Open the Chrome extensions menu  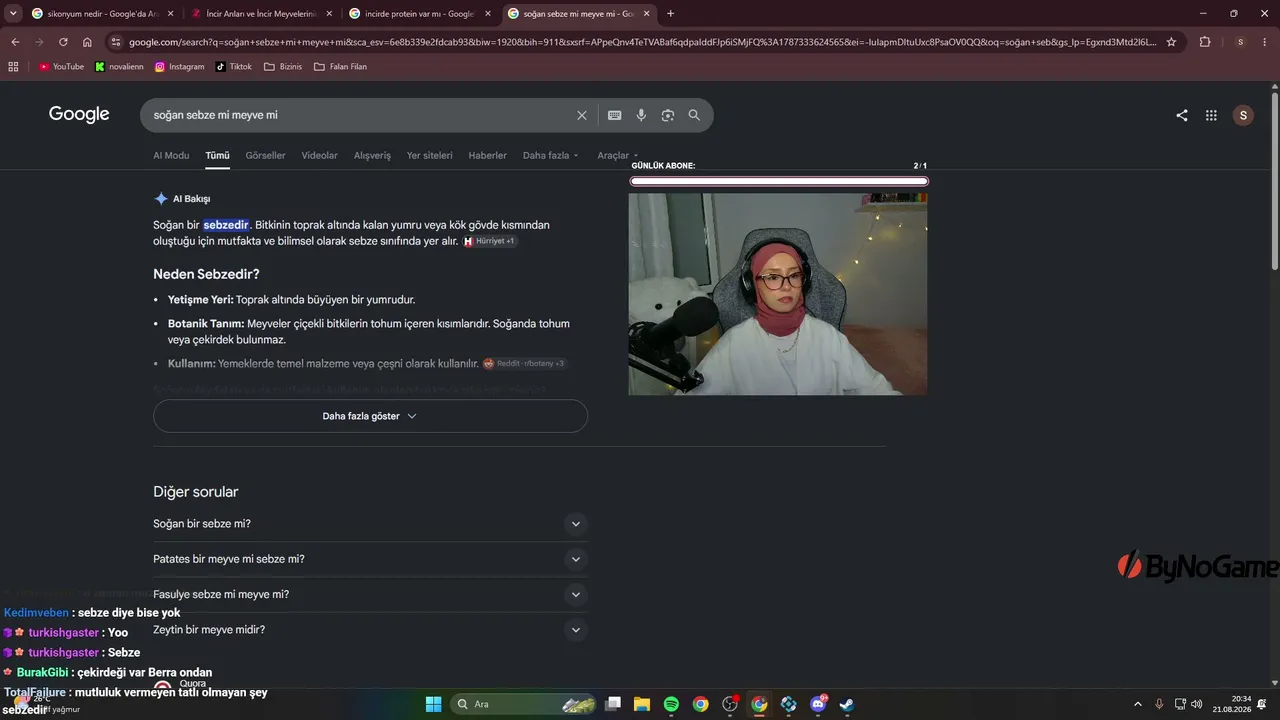[1205, 42]
